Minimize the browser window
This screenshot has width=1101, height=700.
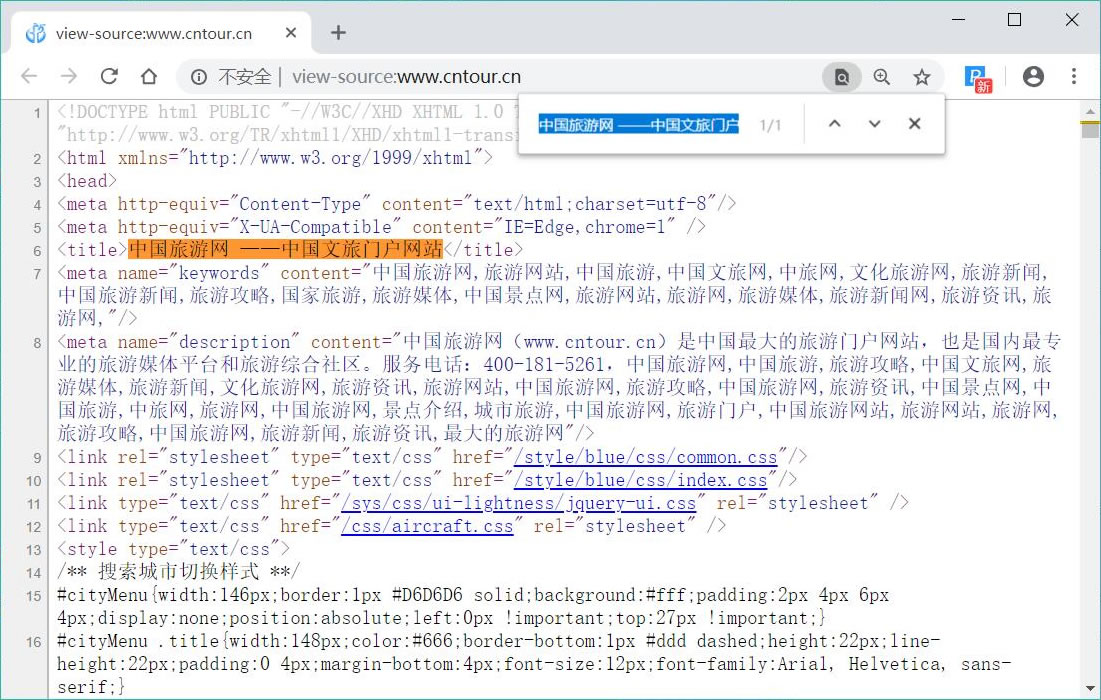click(x=960, y=20)
